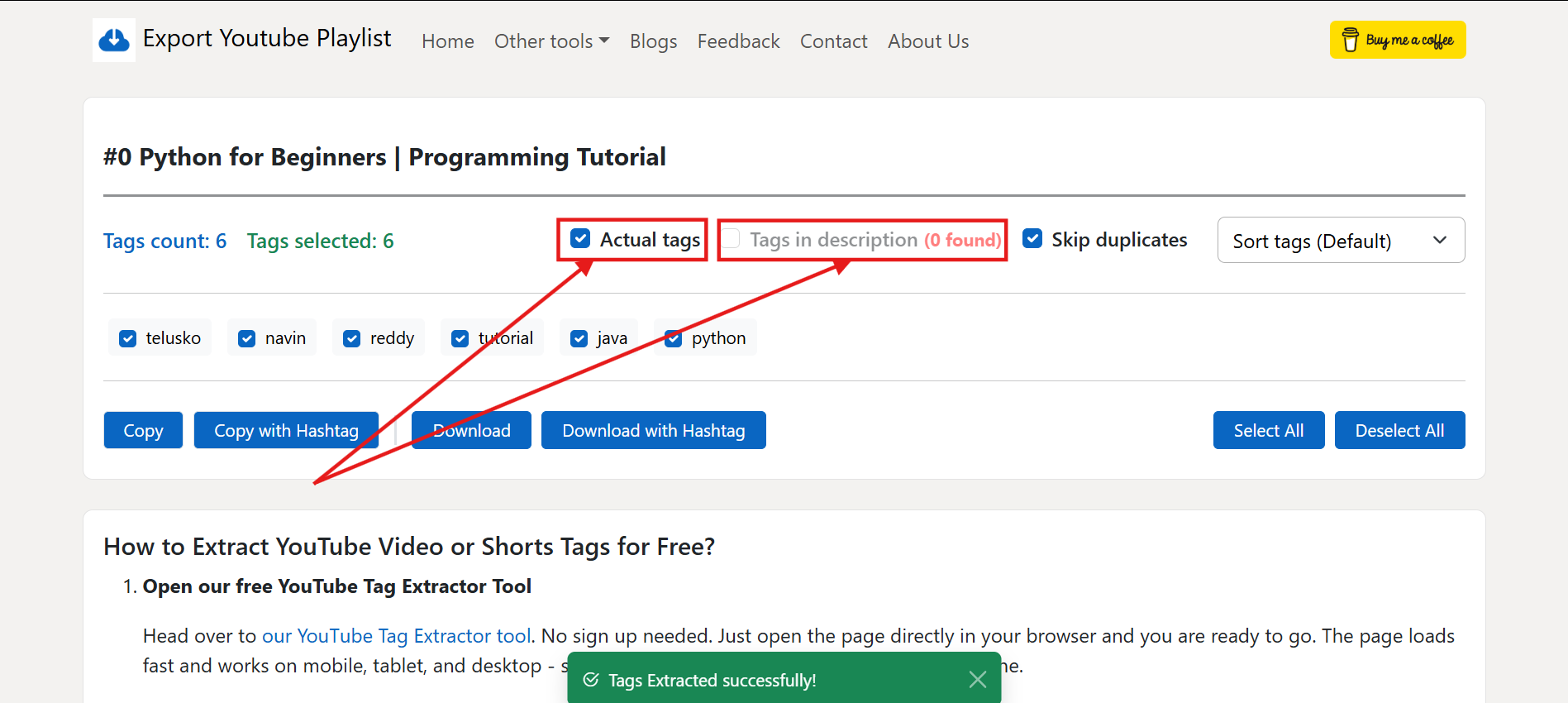Go to the Home page

pos(447,41)
